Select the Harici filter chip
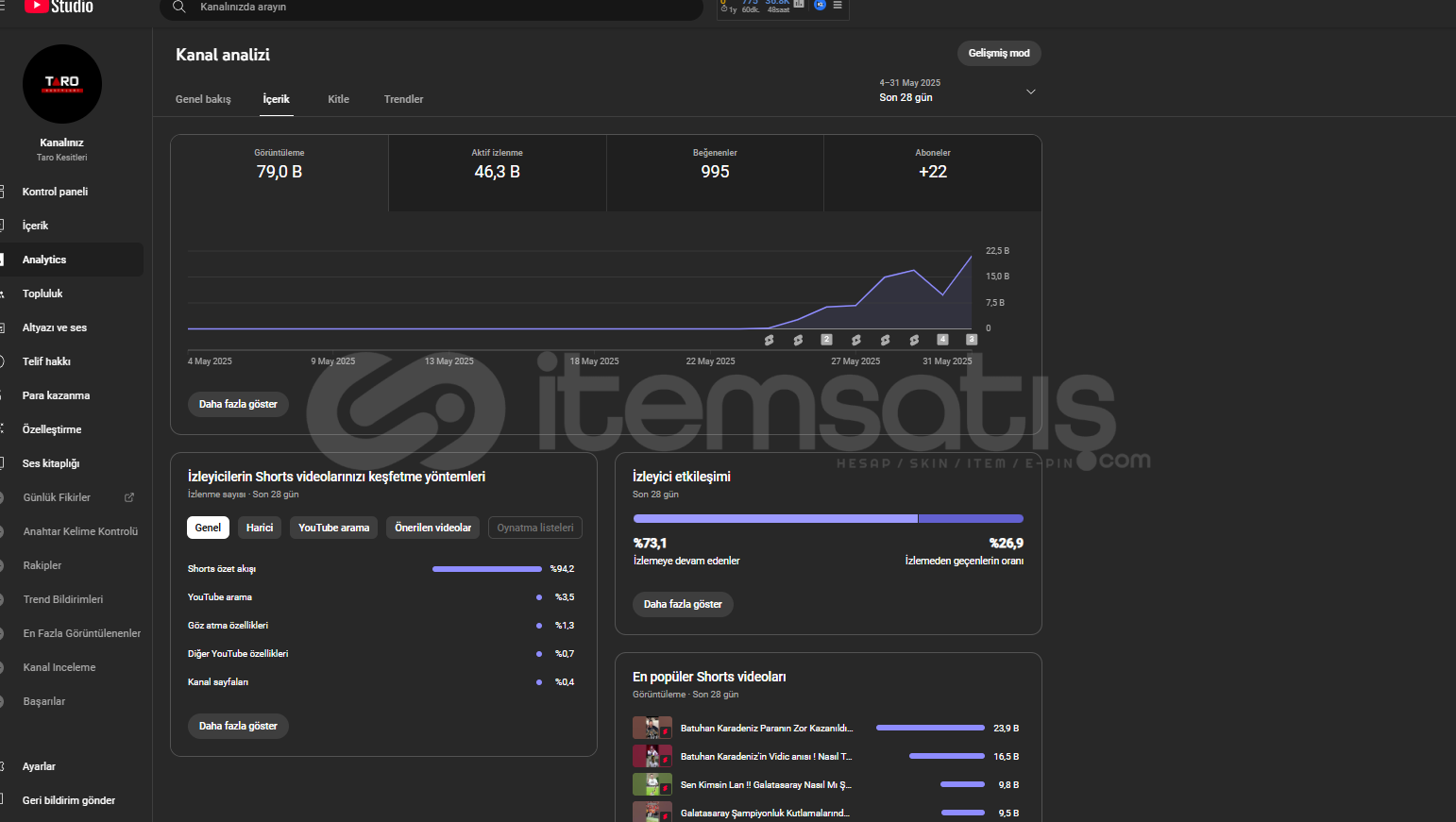Image resolution: width=1456 pixels, height=822 pixels. pyautogui.click(x=260, y=528)
